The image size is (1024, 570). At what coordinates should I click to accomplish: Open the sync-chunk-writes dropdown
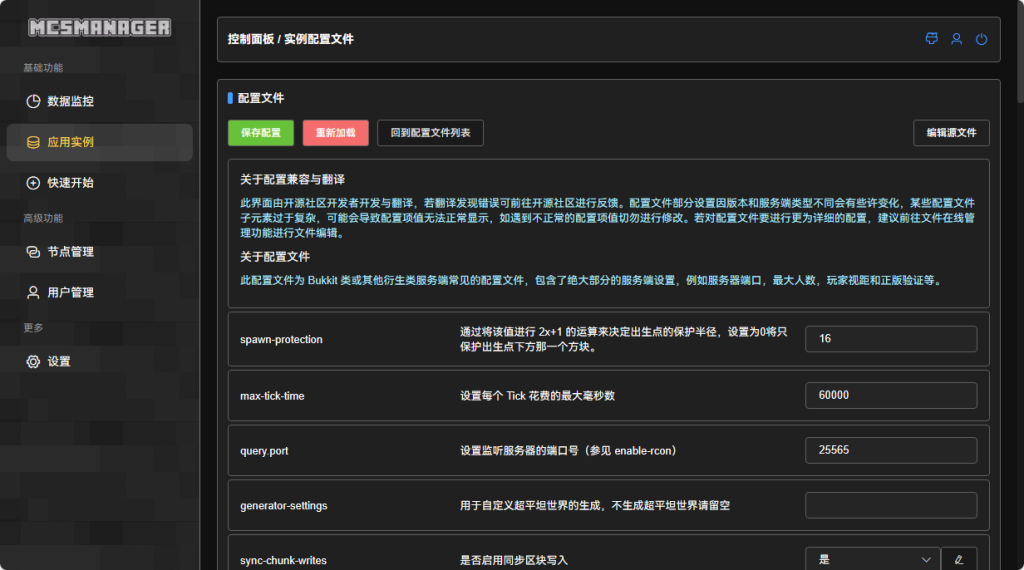coord(872,560)
